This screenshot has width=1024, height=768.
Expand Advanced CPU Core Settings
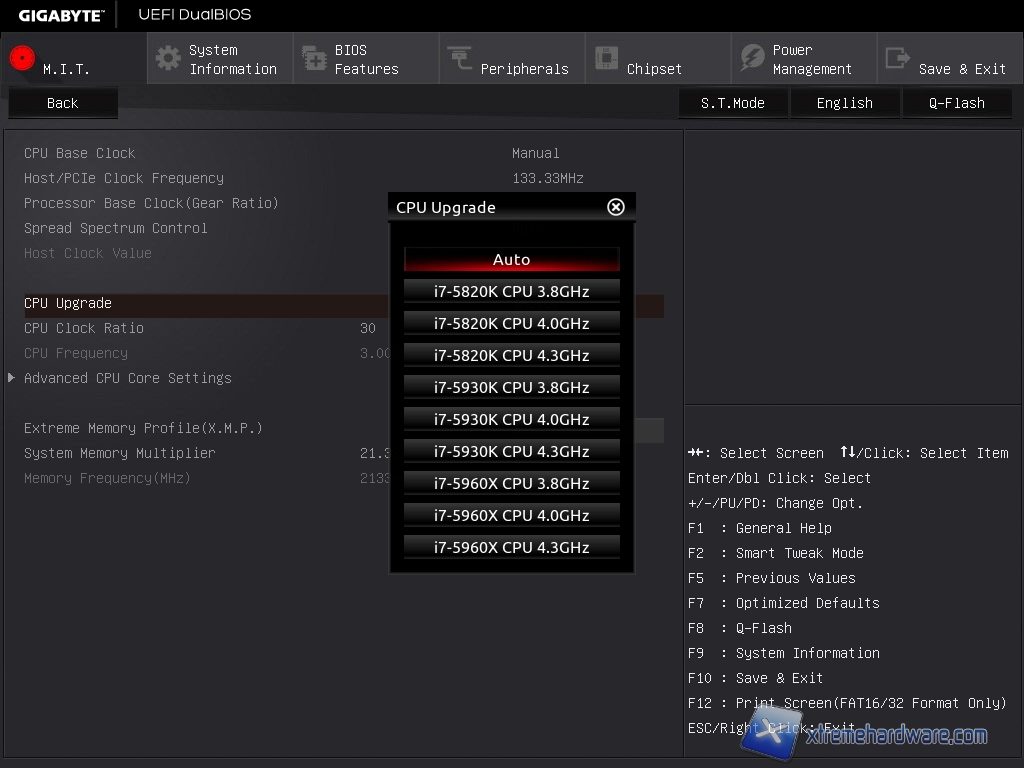(127, 378)
